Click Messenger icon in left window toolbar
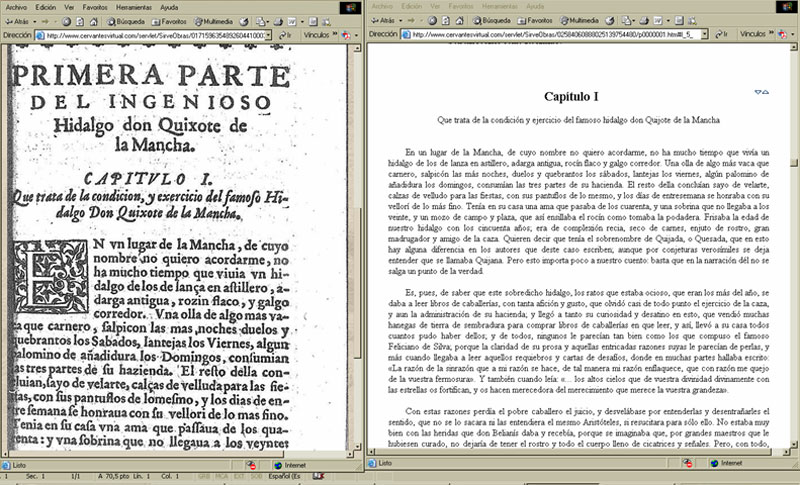The image size is (800, 485). (327, 22)
